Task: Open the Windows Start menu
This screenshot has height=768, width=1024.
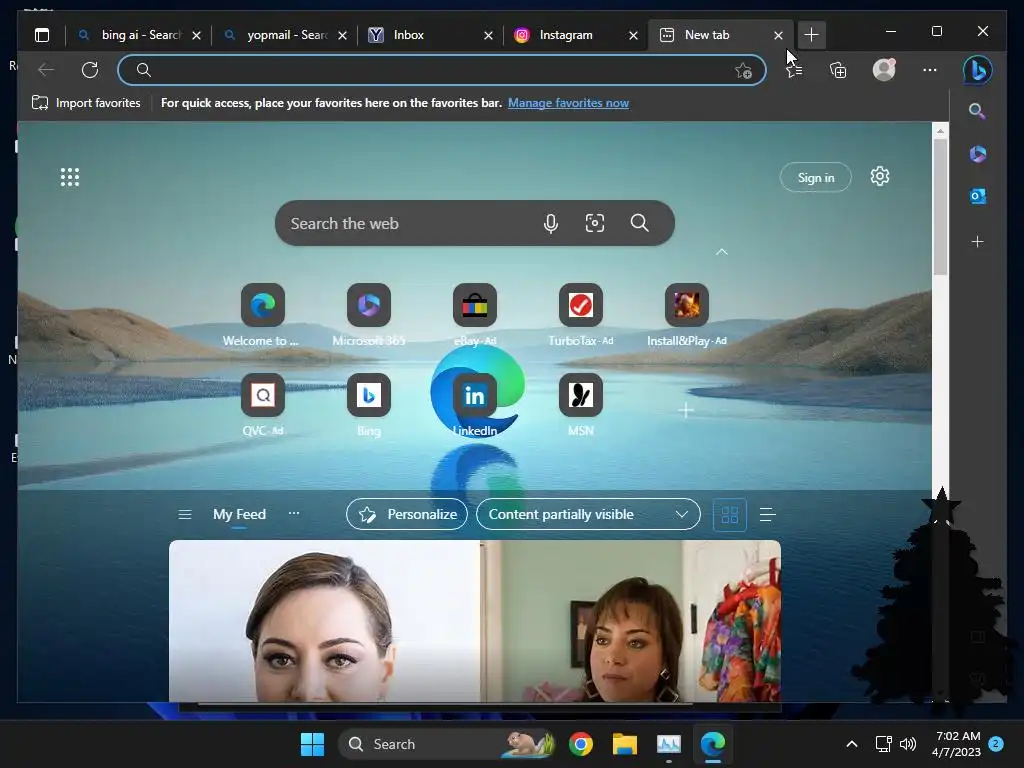Action: (312, 744)
